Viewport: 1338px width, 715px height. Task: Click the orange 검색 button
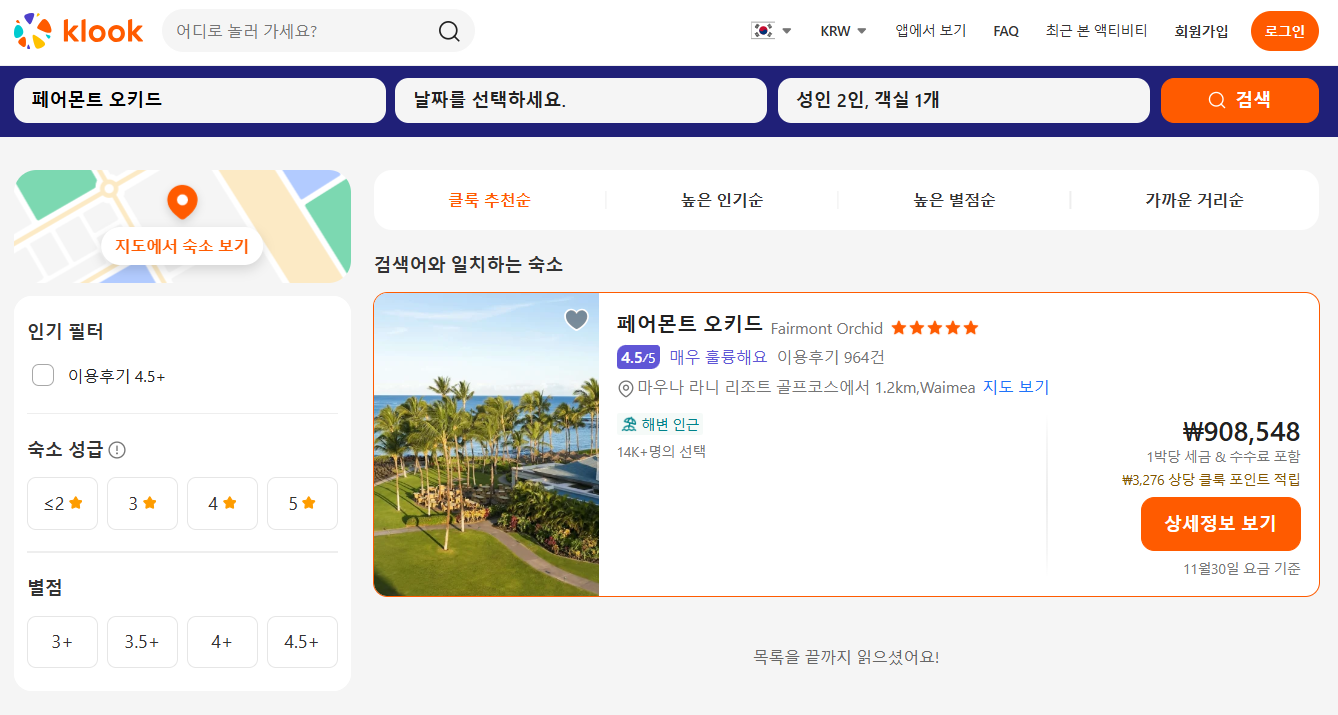point(1240,100)
